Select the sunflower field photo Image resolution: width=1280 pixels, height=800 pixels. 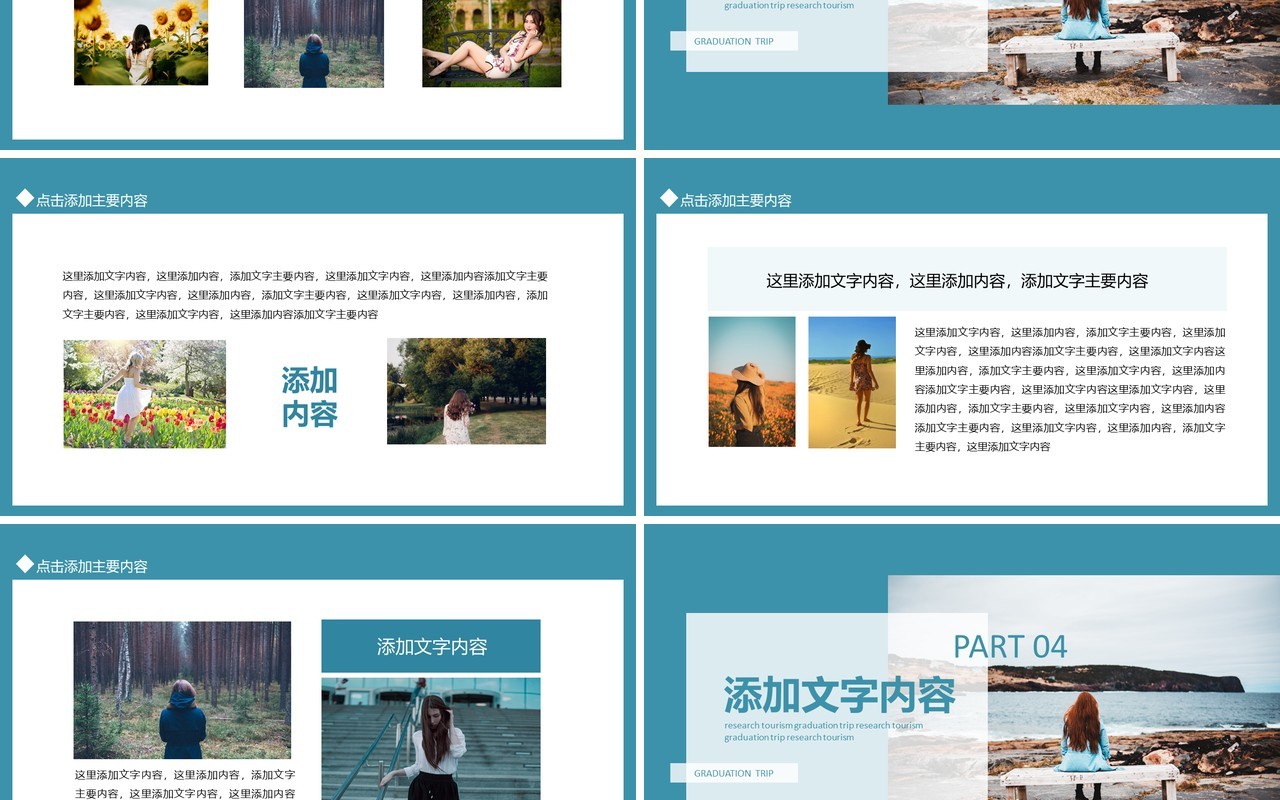141,42
